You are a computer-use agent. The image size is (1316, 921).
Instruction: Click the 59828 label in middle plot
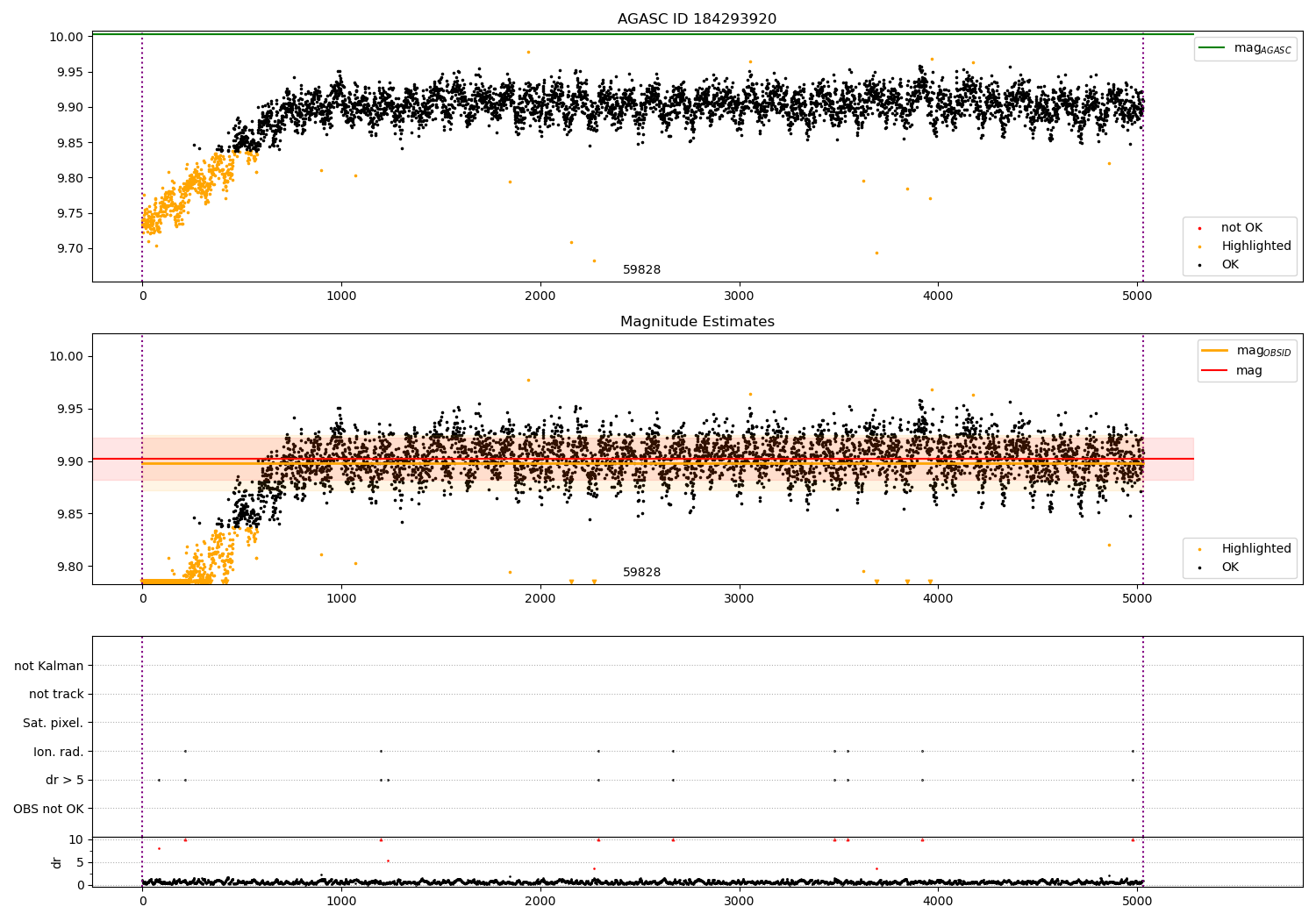(641, 573)
